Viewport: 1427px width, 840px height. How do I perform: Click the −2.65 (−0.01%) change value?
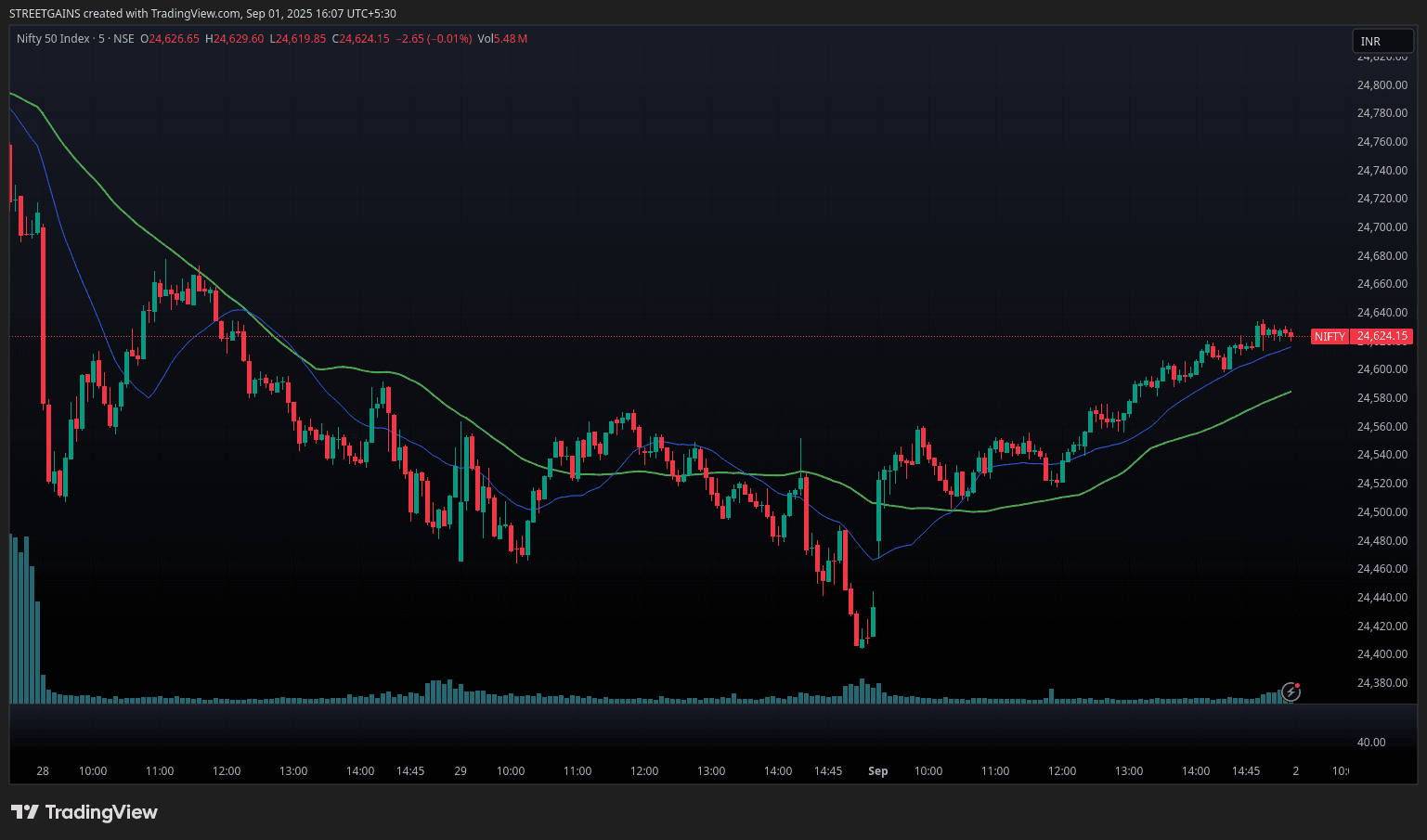point(434,39)
